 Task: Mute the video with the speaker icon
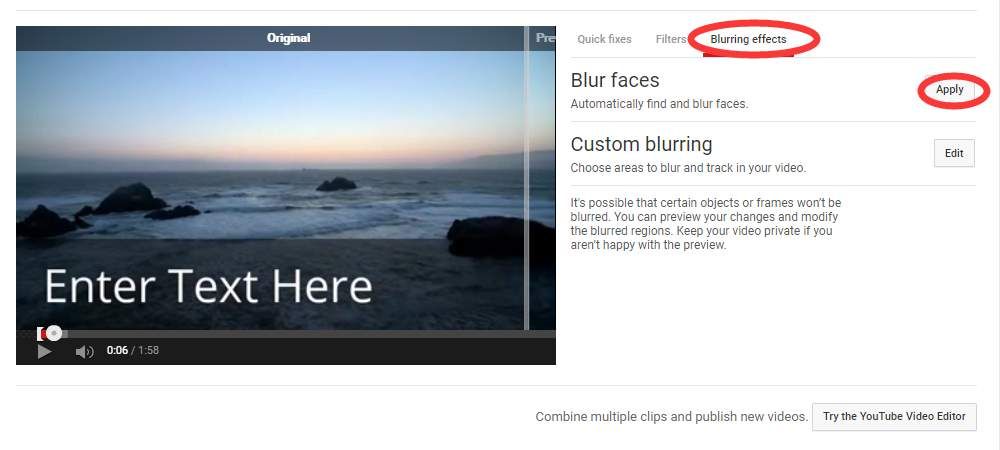pos(85,351)
